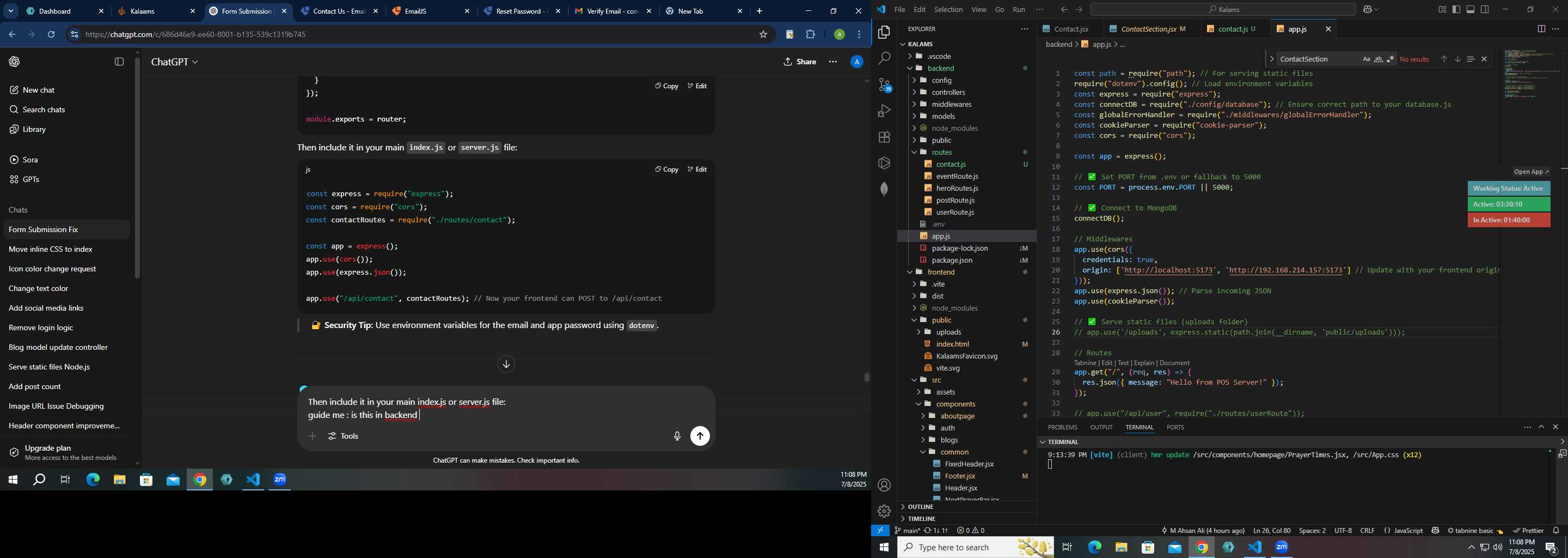Open Run and Debug view icon
Viewport: 1568px width, 558px height.
tap(884, 111)
